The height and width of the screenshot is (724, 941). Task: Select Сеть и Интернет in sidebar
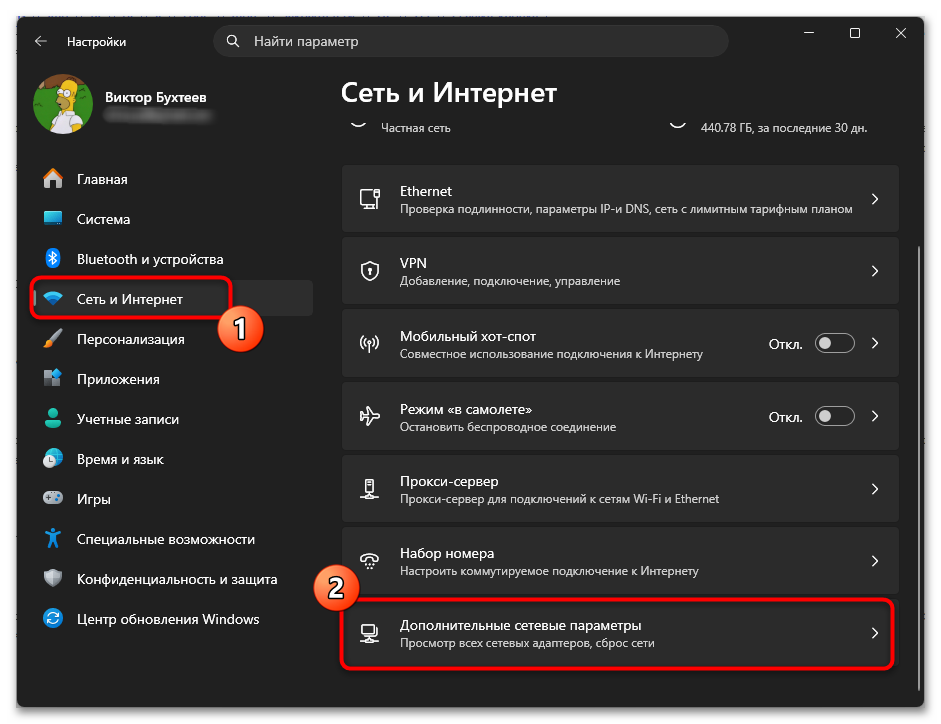(173, 298)
